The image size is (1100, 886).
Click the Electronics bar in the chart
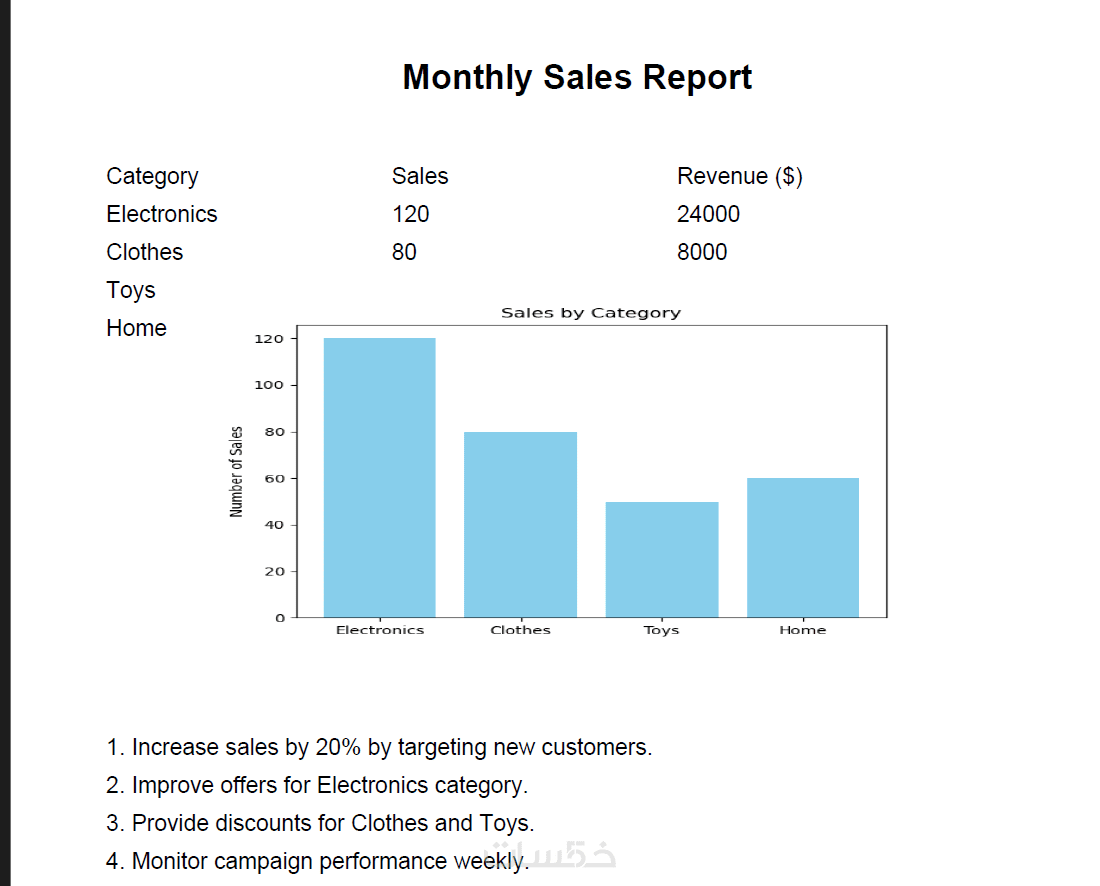pyautogui.click(x=379, y=478)
